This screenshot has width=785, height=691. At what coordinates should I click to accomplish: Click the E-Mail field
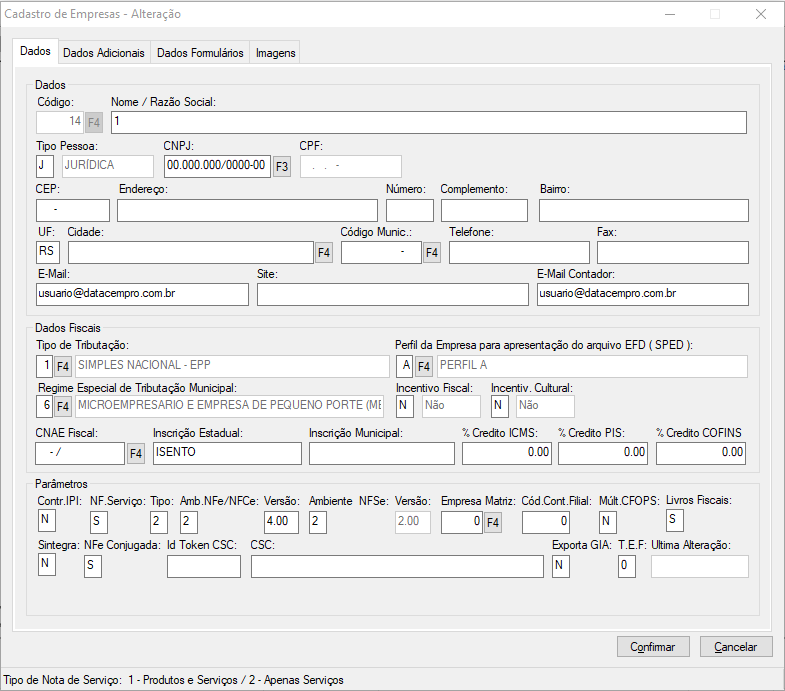pyautogui.click(x=142, y=294)
